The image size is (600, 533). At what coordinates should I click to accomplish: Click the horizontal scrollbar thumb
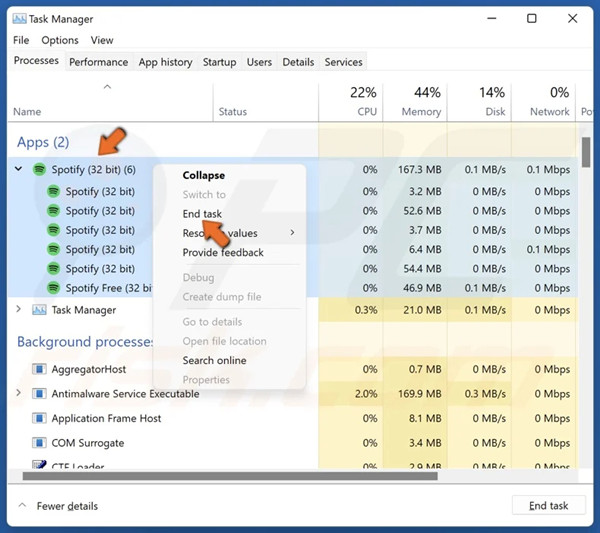[x=230, y=476]
